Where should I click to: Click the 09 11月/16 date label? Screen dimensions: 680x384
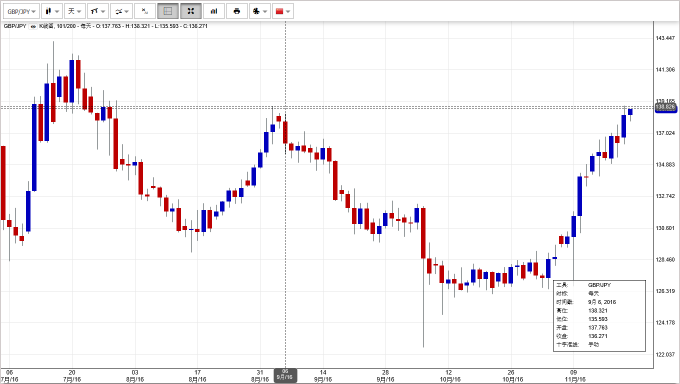pos(574,376)
